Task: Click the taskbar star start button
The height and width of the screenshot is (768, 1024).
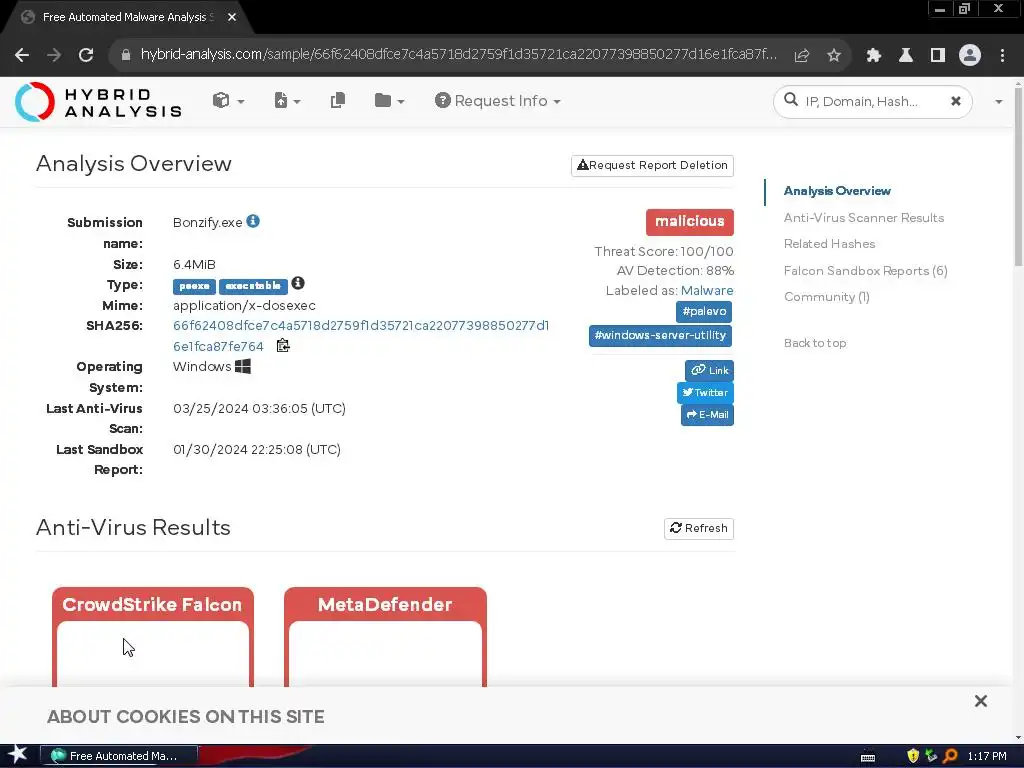Action: [18, 756]
